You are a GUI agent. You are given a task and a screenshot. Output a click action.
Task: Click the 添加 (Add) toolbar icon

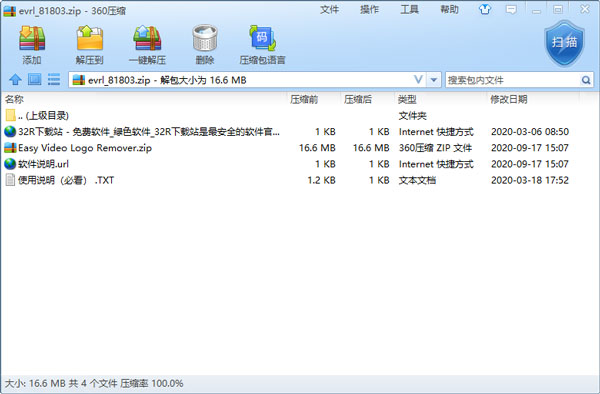[32, 39]
